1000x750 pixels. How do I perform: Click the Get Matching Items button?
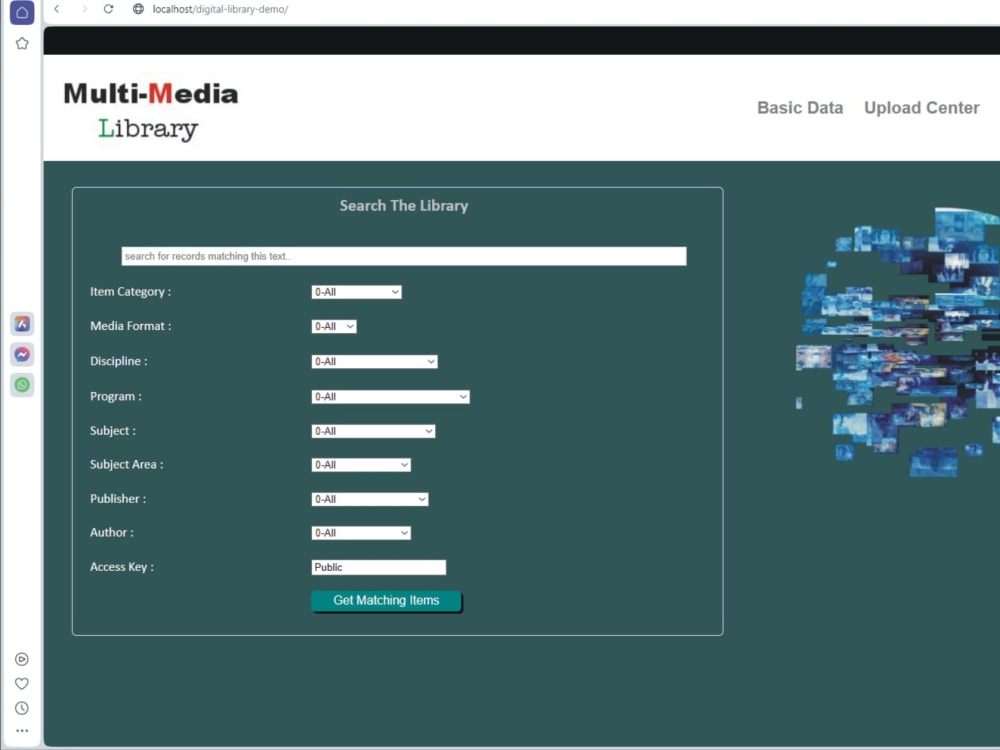tap(386, 601)
